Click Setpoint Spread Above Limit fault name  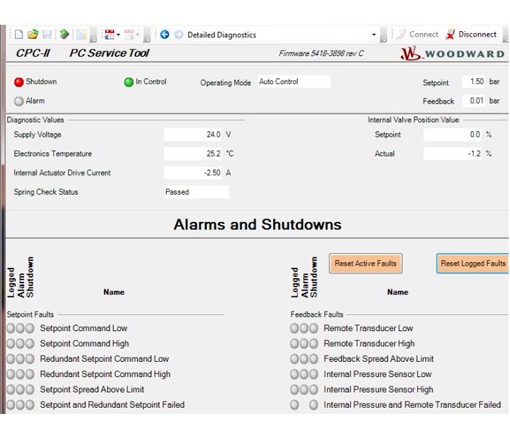[x=92, y=389]
